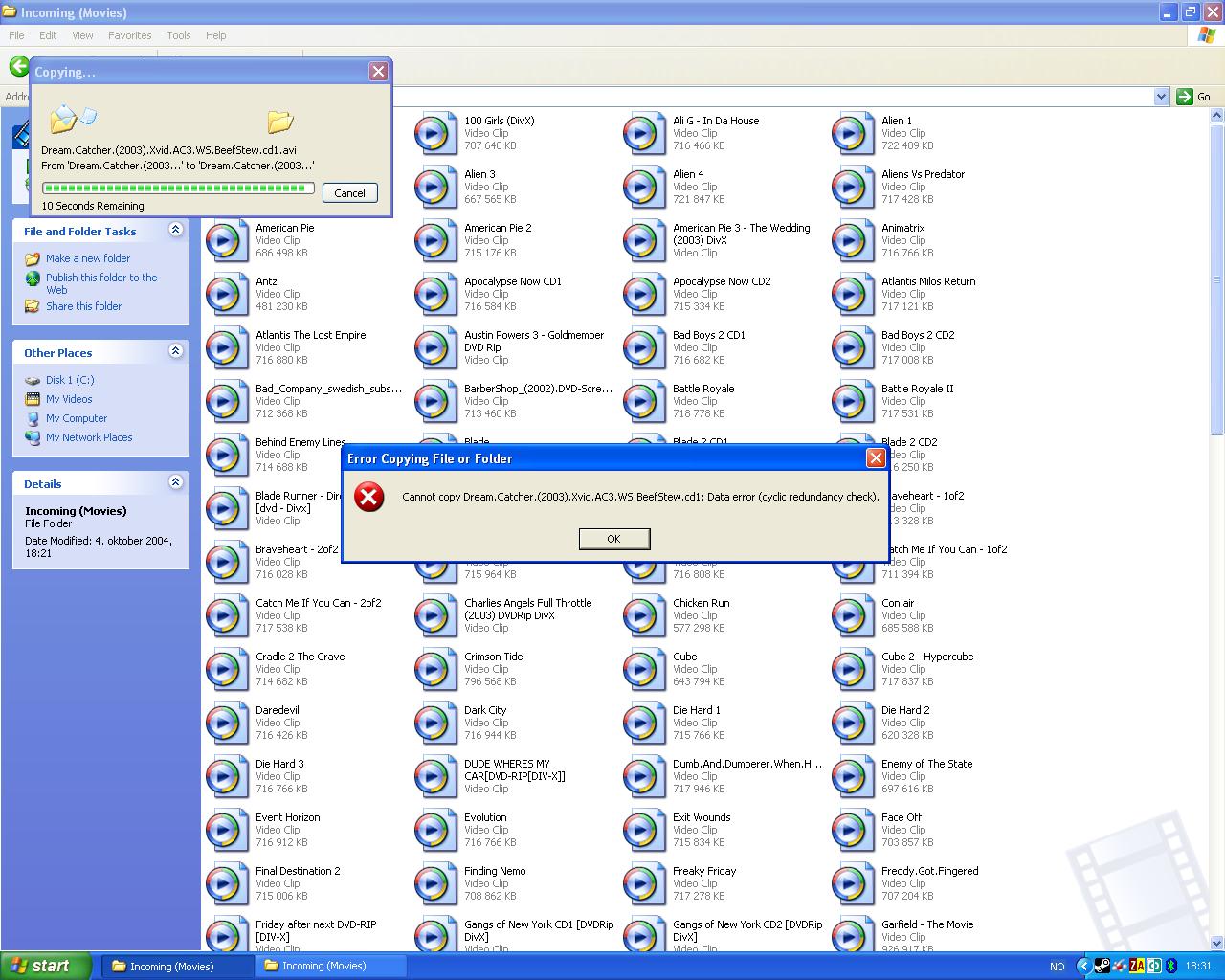1225x980 pixels.
Task: Select the Exit Wounds file name
Action: pos(702,817)
